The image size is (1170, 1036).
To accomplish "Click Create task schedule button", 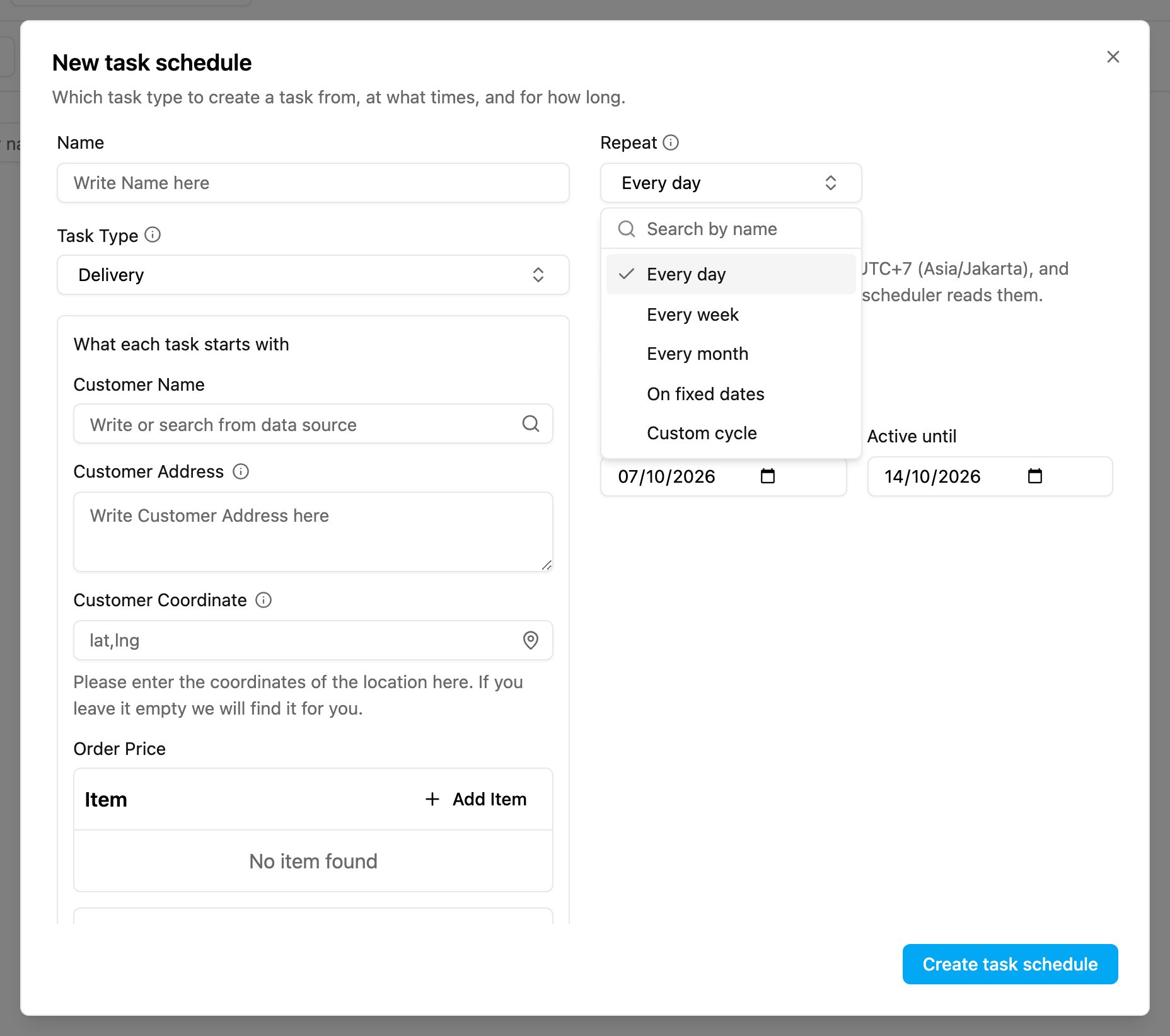I will tap(1010, 964).
